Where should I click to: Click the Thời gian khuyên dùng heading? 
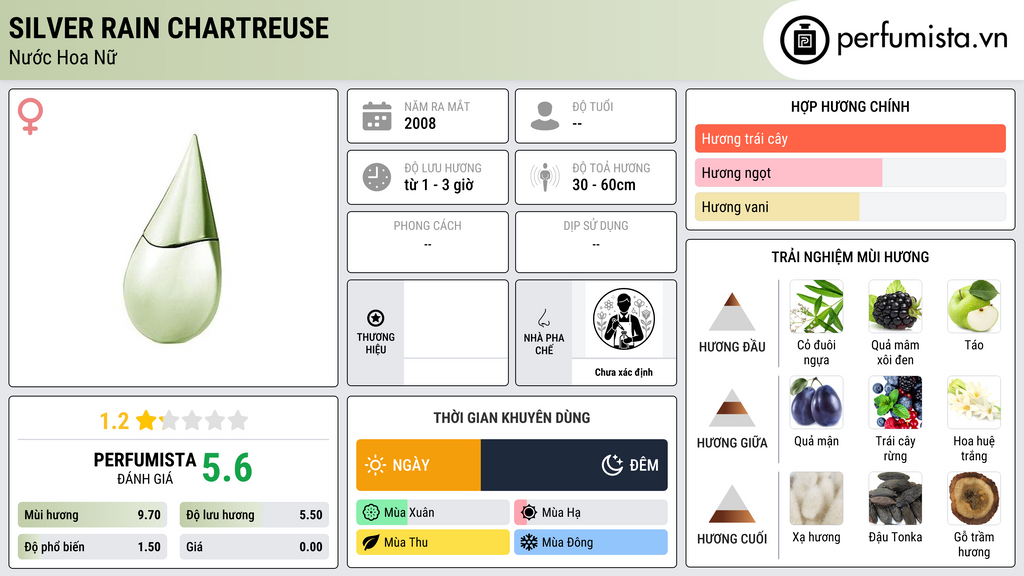click(512, 417)
